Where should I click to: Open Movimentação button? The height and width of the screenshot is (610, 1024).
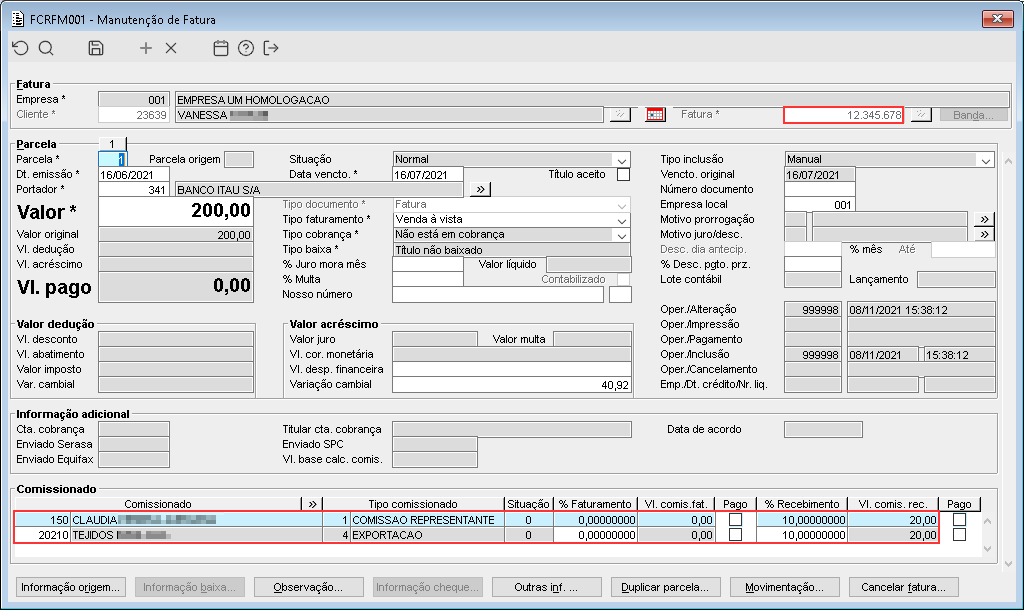[784, 587]
